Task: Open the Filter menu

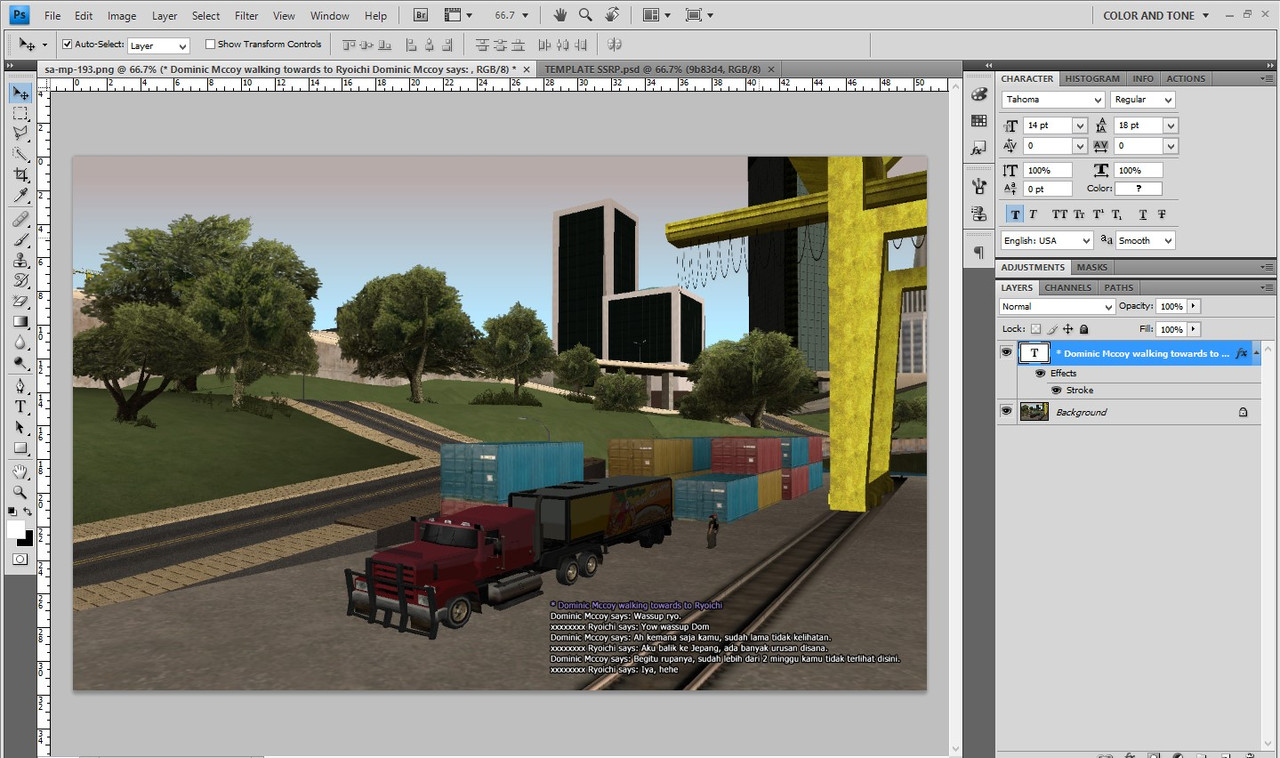Action: click(x=246, y=16)
